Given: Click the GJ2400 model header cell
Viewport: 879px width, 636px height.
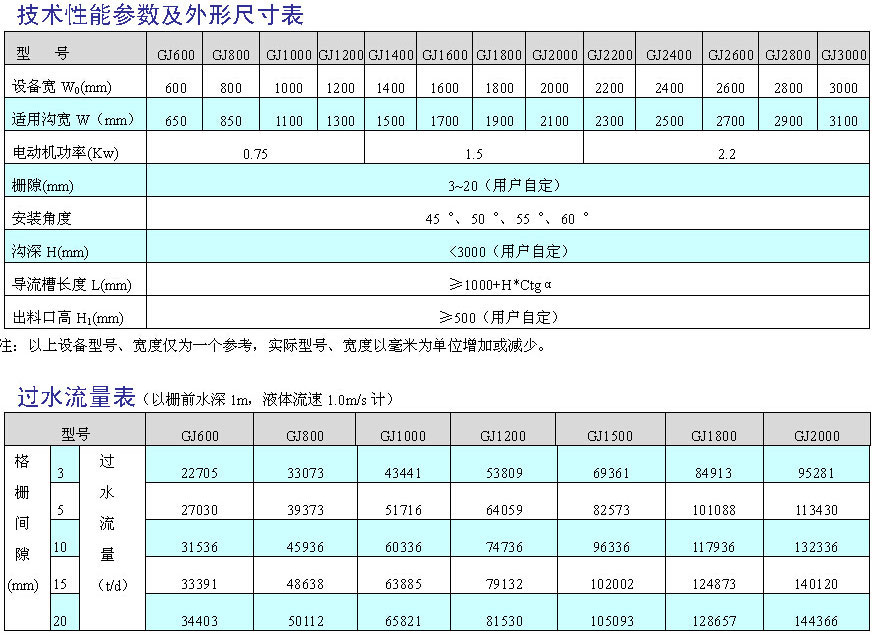Looking at the screenshot, I should point(668,55).
